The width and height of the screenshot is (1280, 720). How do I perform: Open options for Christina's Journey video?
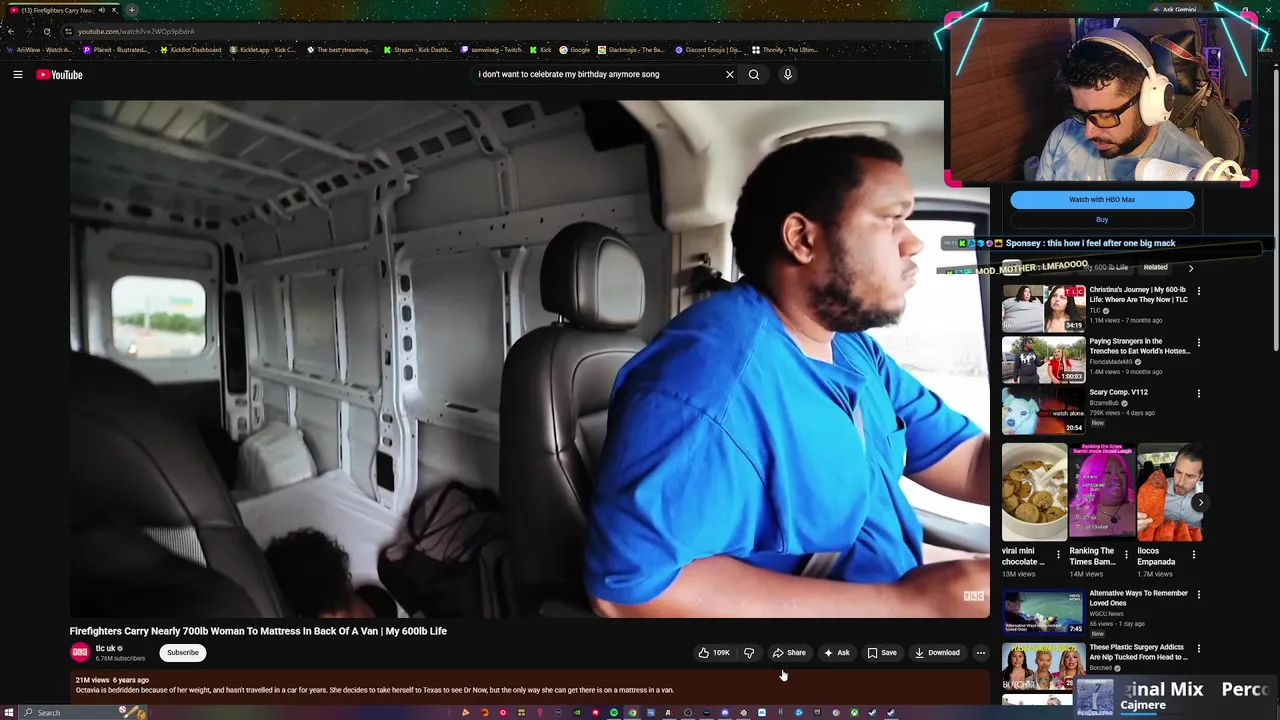coord(1199,291)
